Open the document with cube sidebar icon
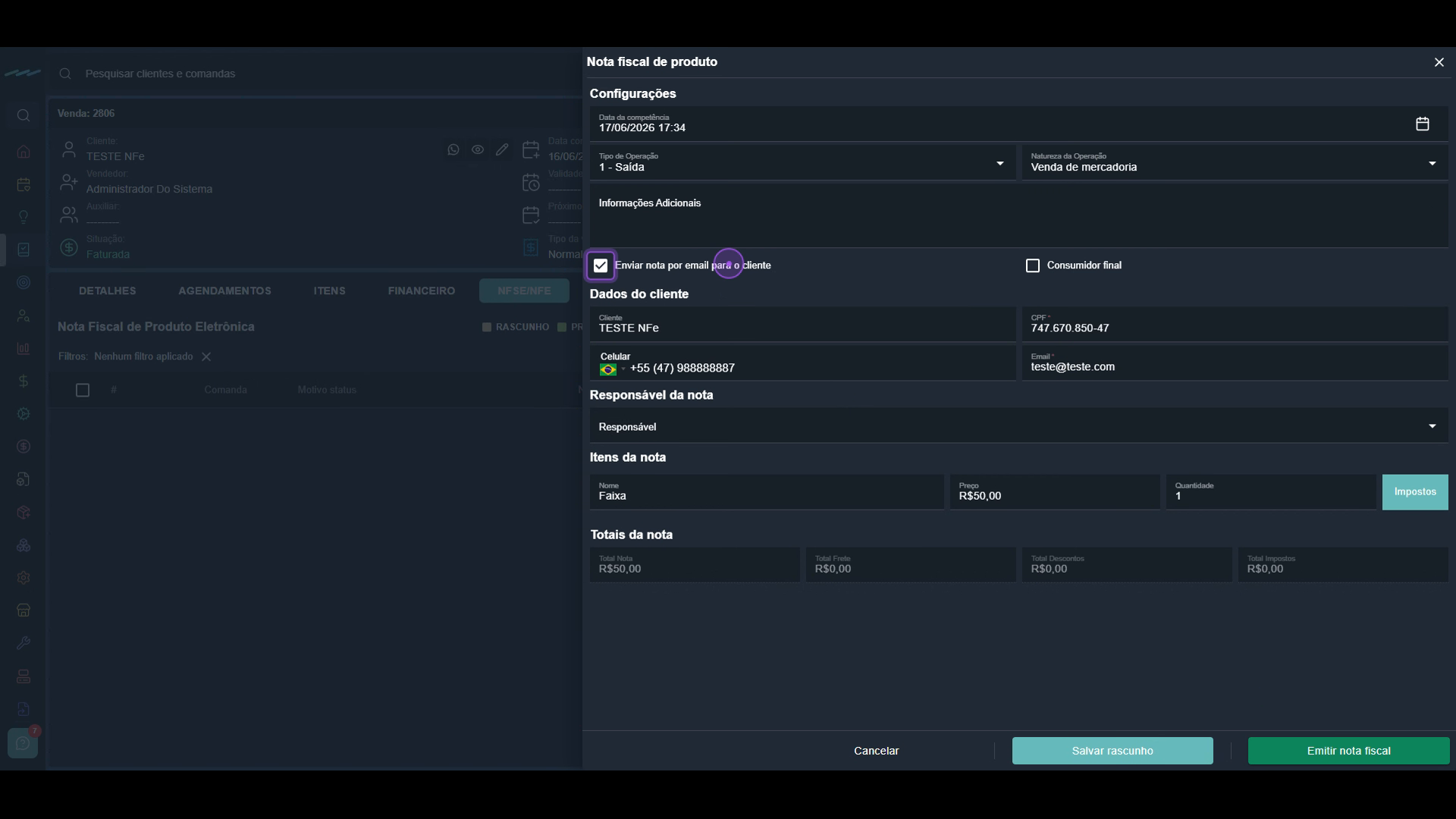Image resolution: width=1456 pixels, height=819 pixels. click(24, 479)
